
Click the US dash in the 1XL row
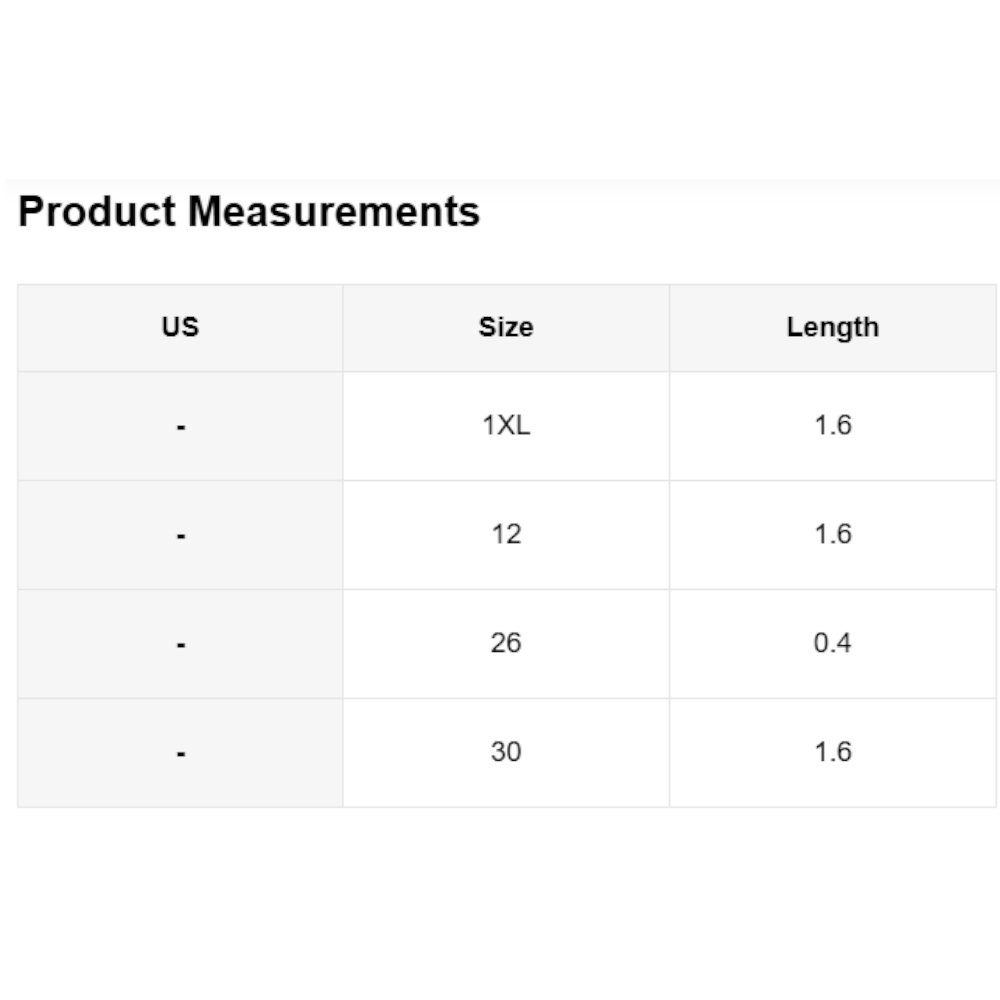coord(180,428)
